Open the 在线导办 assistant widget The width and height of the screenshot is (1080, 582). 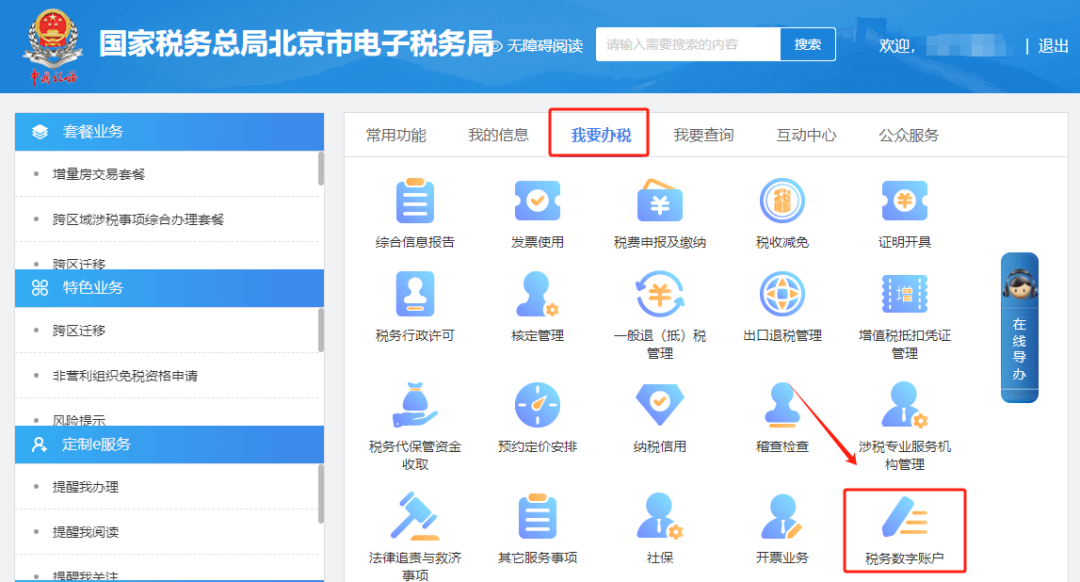[1019, 327]
